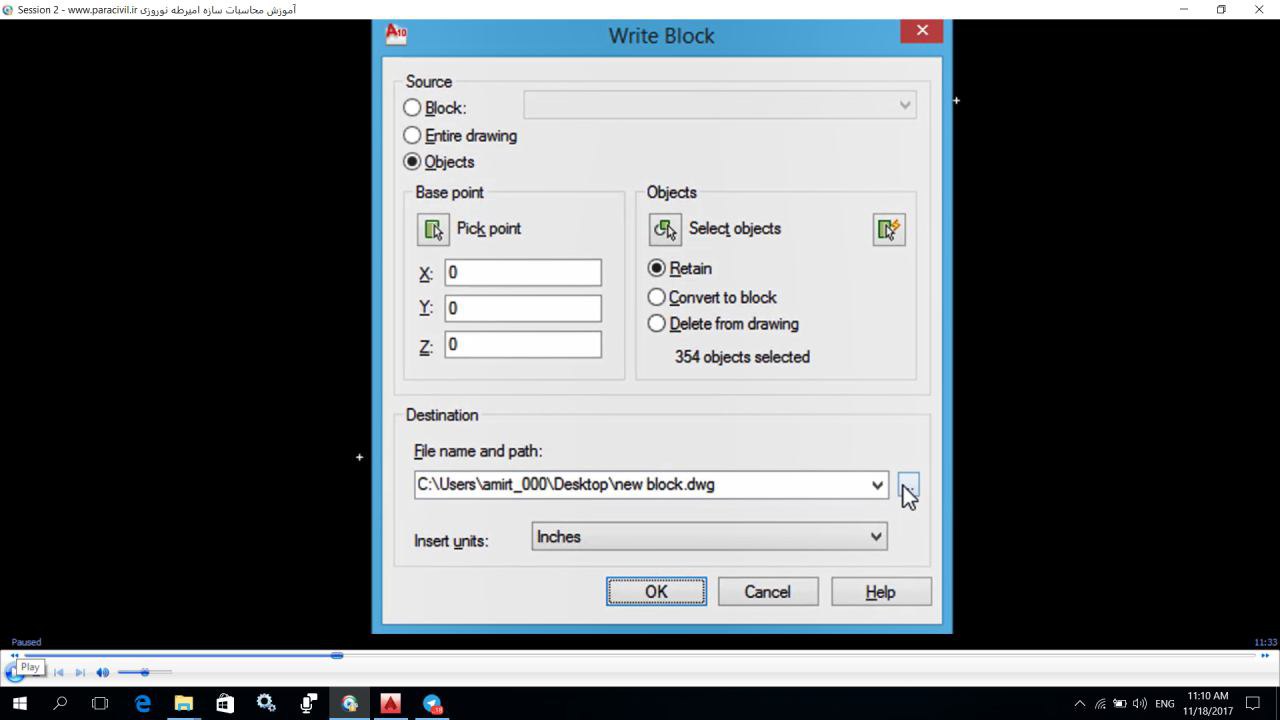The width and height of the screenshot is (1280, 720).
Task: Open the gears settings app on taskbar
Action: click(x=266, y=704)
